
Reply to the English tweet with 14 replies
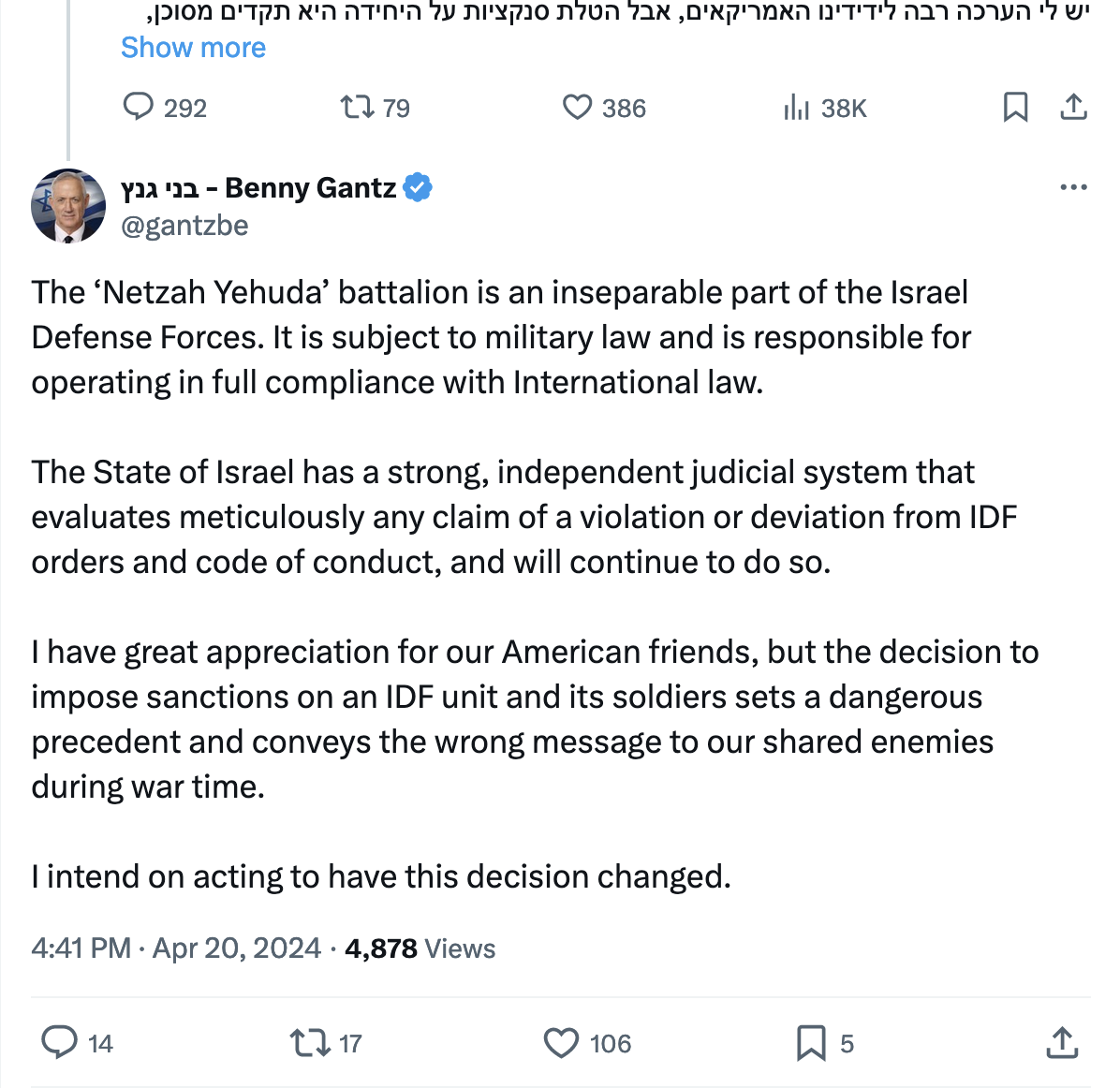coord(60,1042)
